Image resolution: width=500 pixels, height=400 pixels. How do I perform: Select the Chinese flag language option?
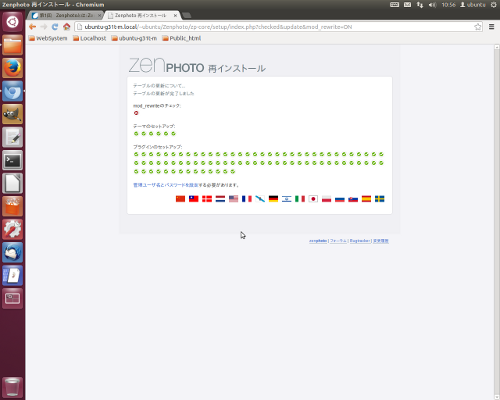pos(180,199)
